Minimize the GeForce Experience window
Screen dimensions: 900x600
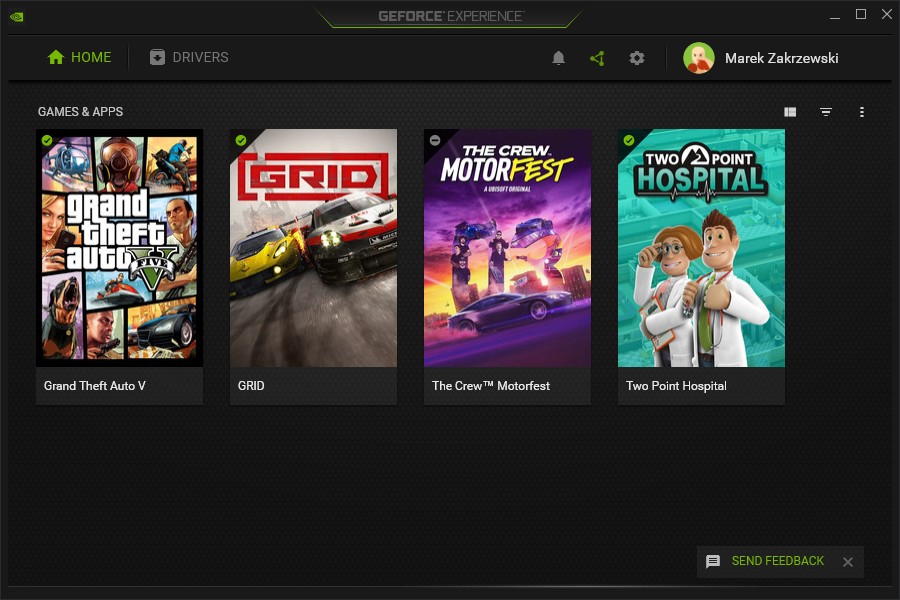pos(835,16)
